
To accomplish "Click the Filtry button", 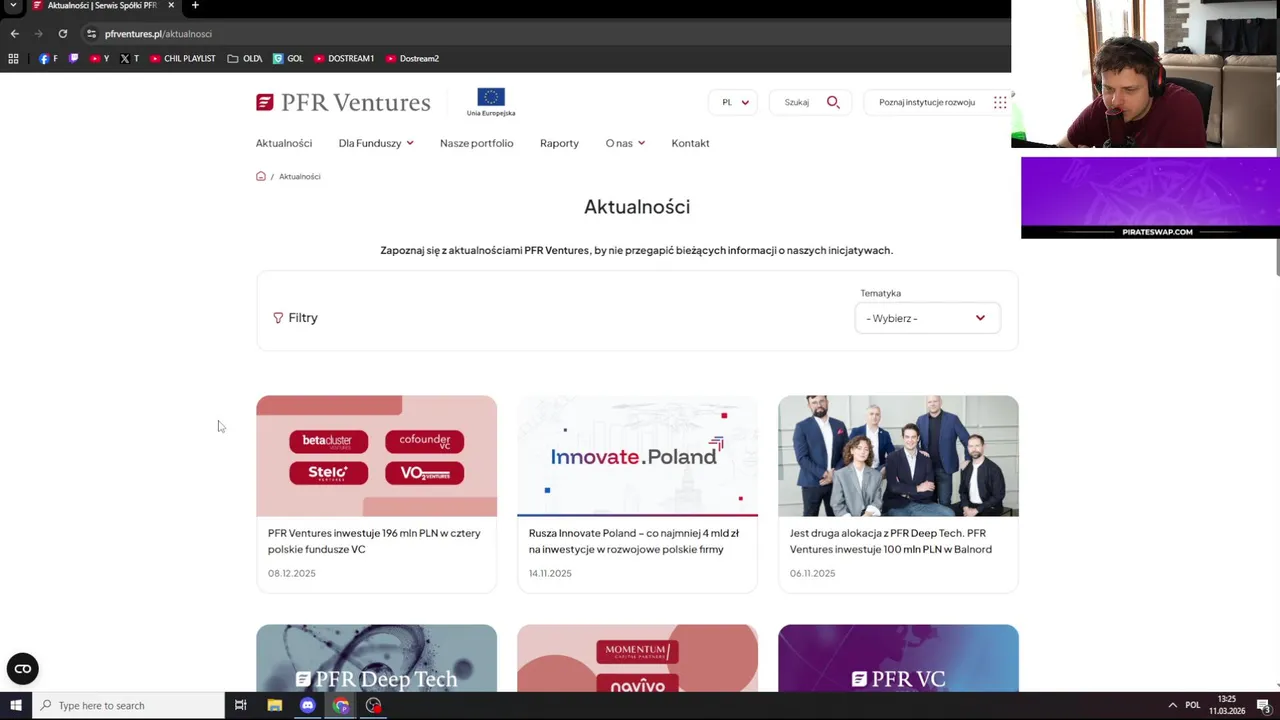I will (295, 318).
